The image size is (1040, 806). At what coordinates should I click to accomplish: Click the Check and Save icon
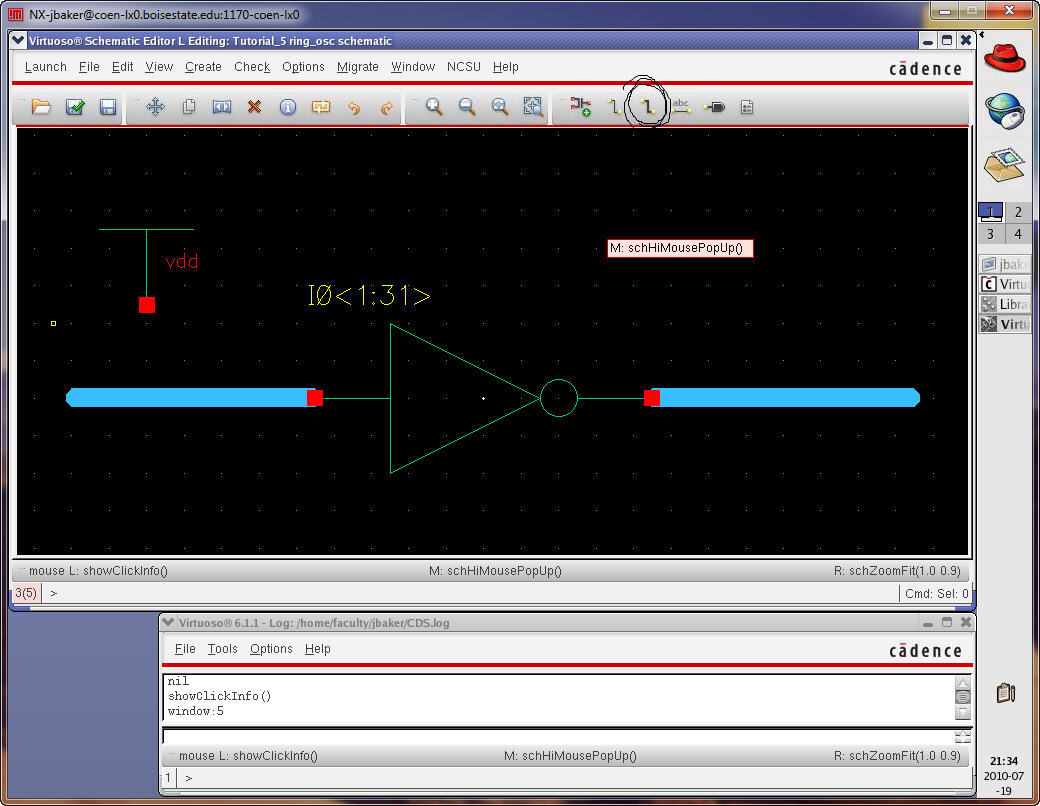pyautogui.click(x=75, y=107)
